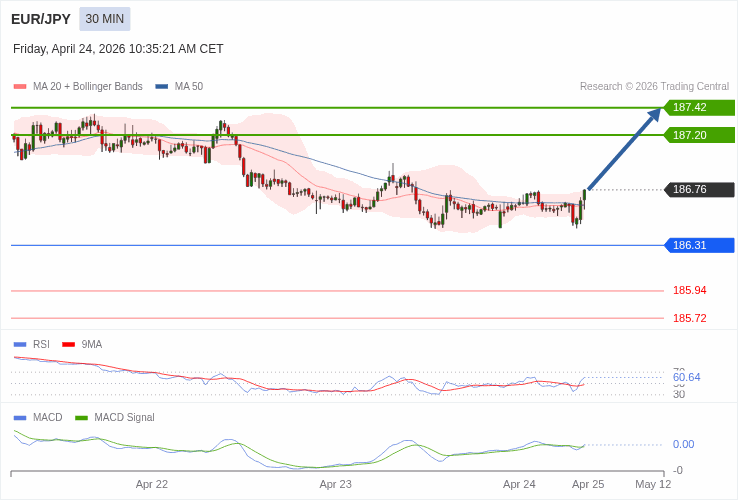Viewport: 738px width, 500px height.
Task: Click the latest green candlestick near 186.76
Action: [x=585, y=197]
